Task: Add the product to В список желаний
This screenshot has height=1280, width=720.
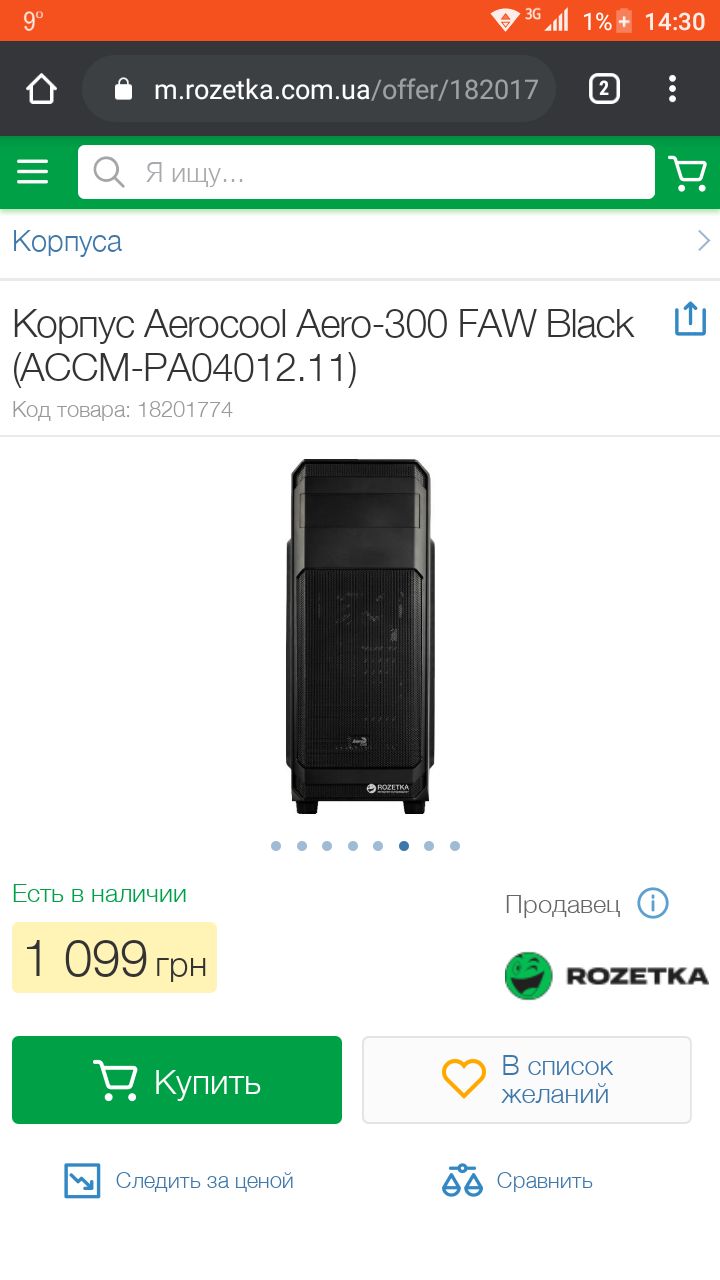Action: 527,1080
